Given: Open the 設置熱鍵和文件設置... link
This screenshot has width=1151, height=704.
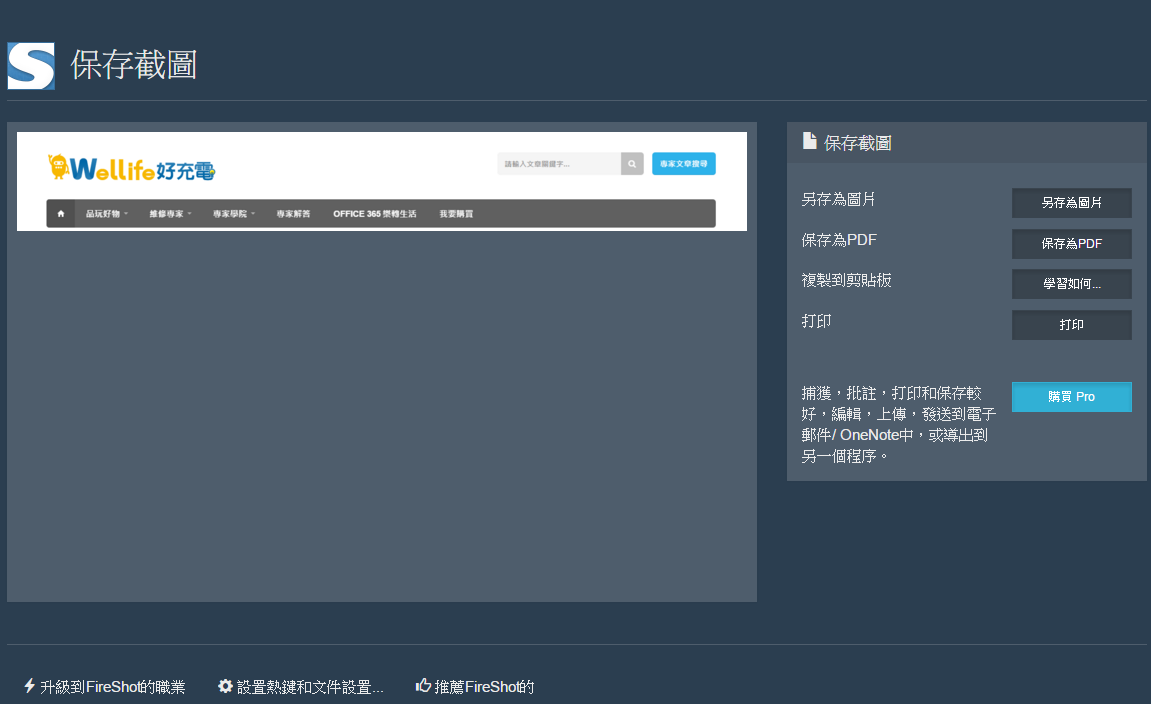Looking at the screenshot, I should tap(309, 687).
